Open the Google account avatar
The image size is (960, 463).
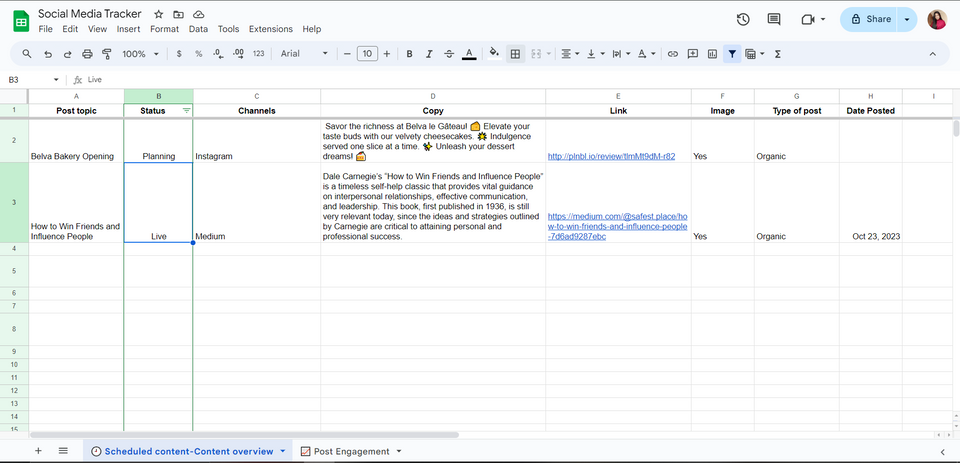click(x=937, y=19)
